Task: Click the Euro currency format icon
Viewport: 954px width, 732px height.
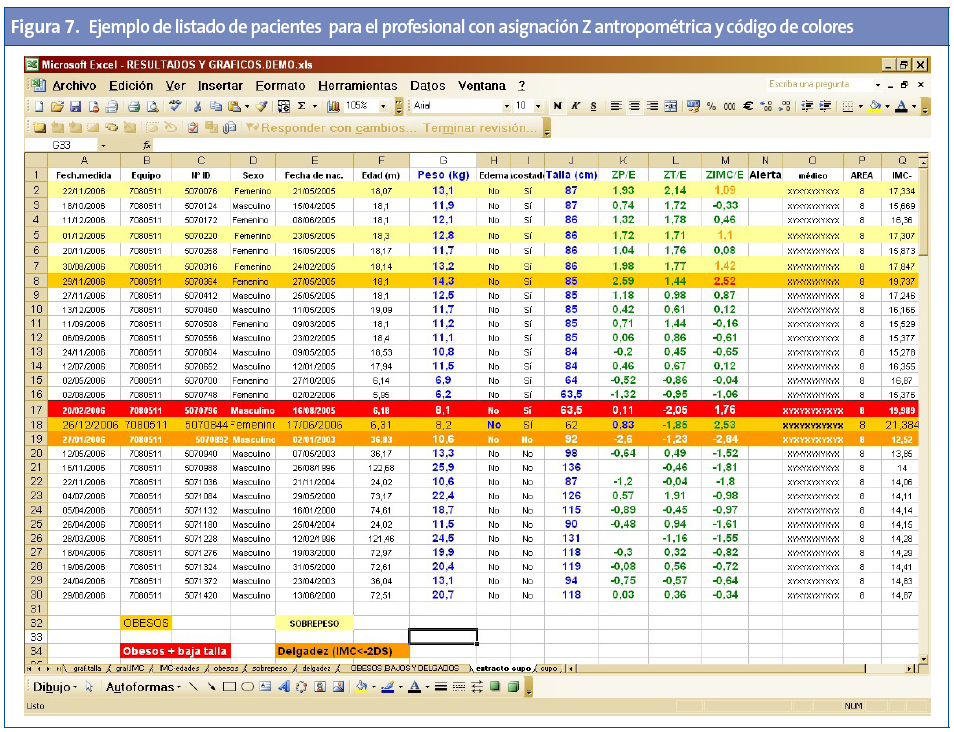Action: click(748, 106)
